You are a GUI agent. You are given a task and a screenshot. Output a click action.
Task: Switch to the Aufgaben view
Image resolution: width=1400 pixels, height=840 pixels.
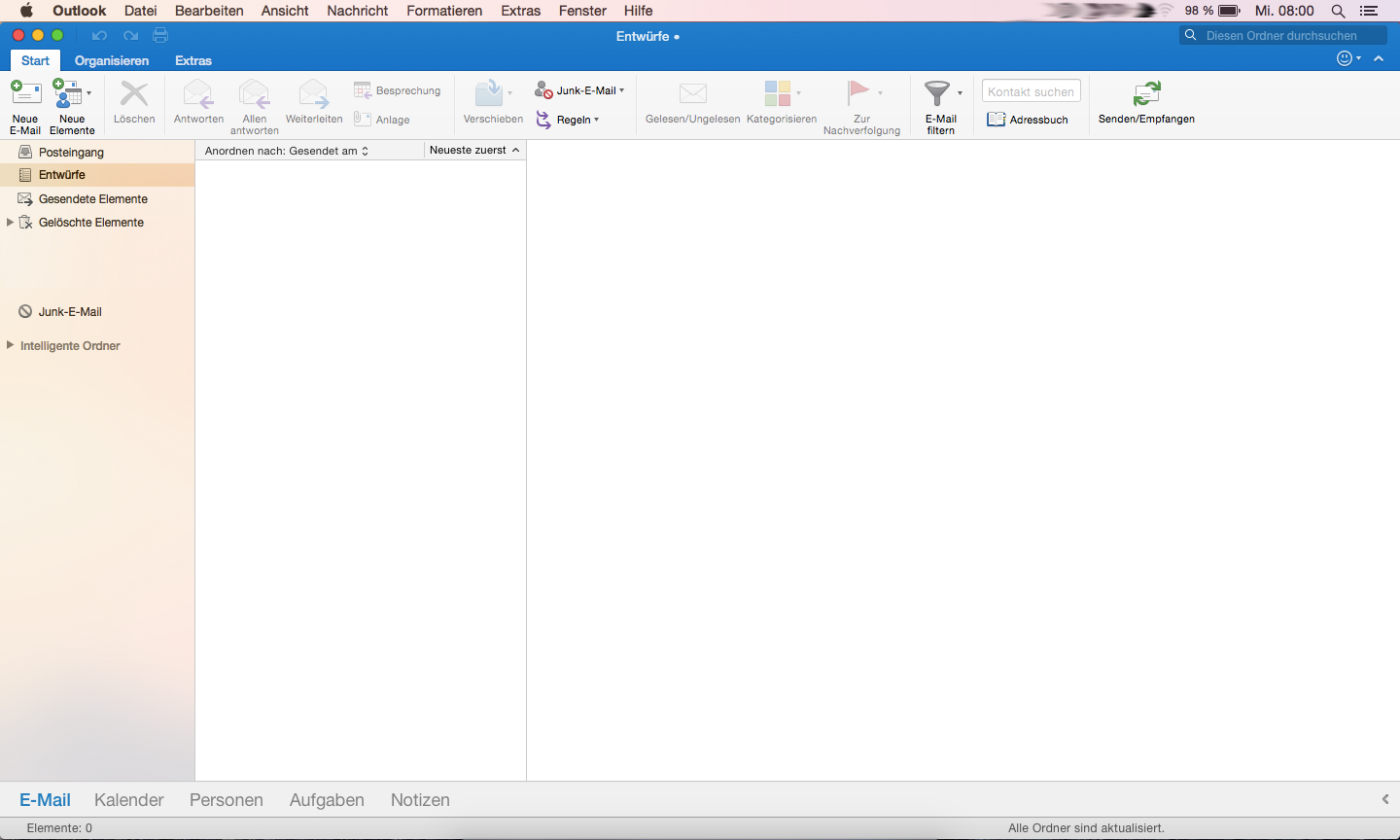coord(327,800)
